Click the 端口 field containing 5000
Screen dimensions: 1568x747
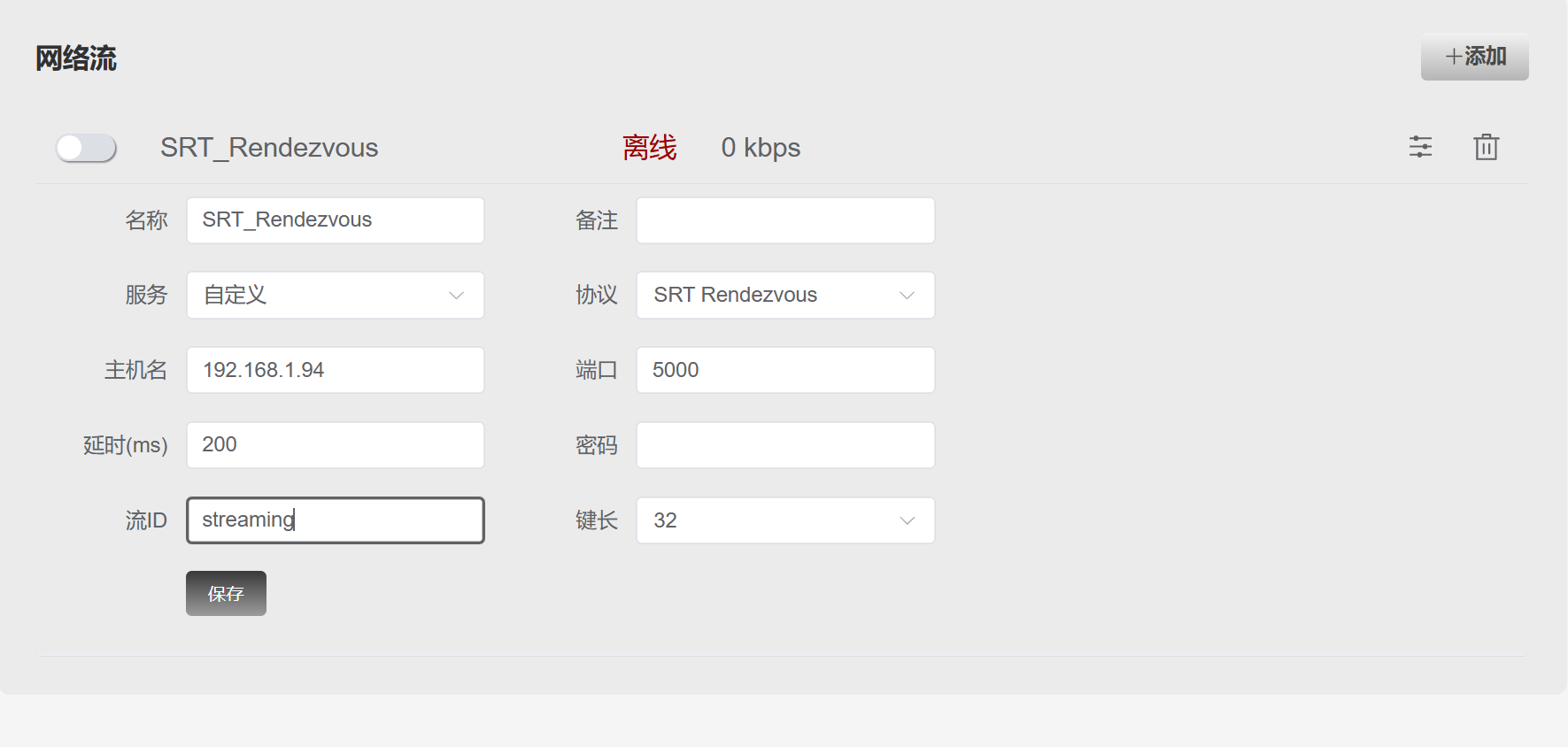coord(784,370)
